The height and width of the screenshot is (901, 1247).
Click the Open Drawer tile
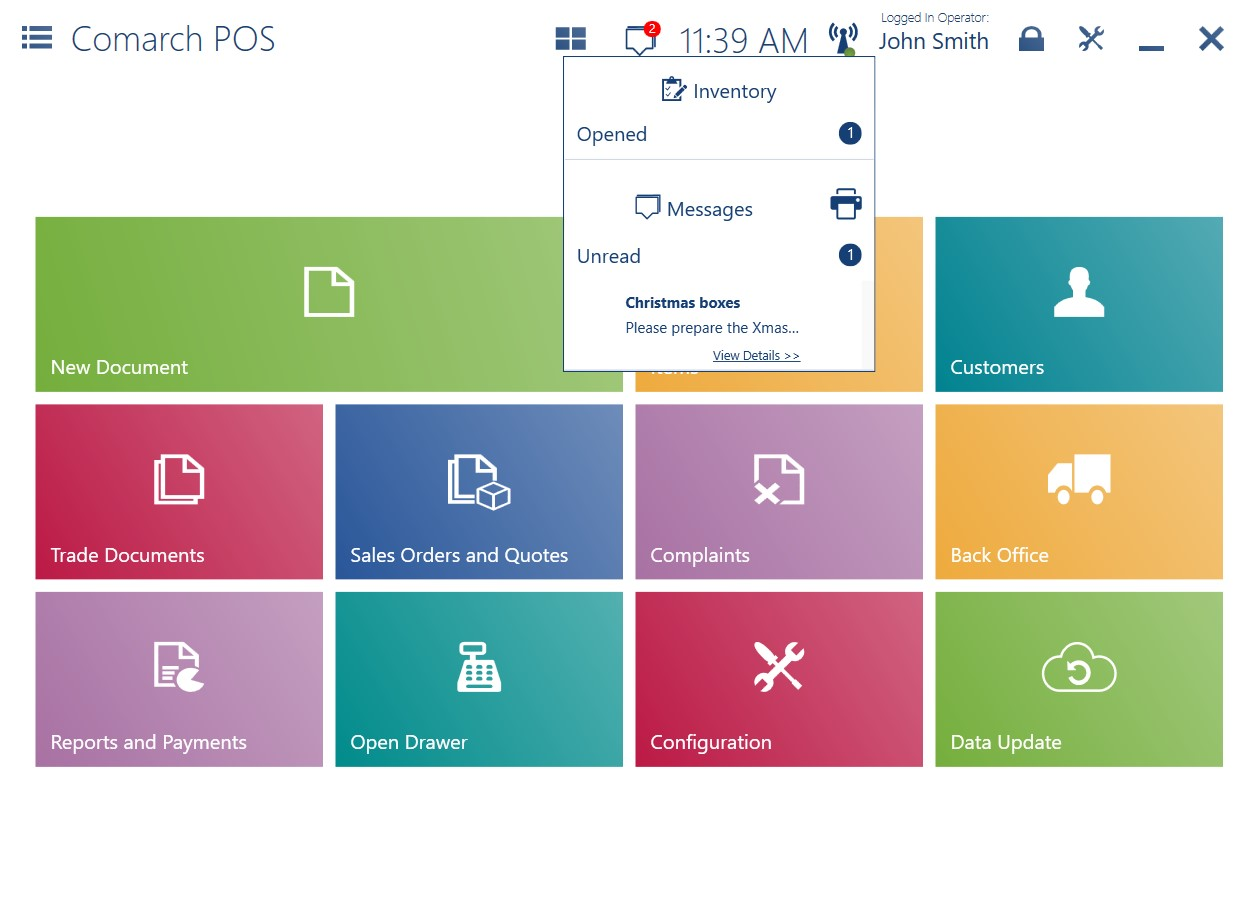click(479, 679)
